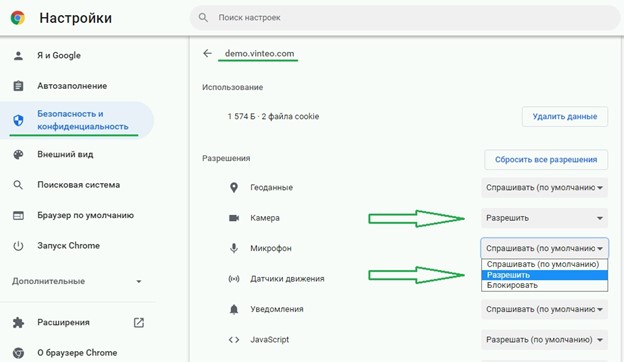Click the shield icon for Безопасность

[18, 120]
